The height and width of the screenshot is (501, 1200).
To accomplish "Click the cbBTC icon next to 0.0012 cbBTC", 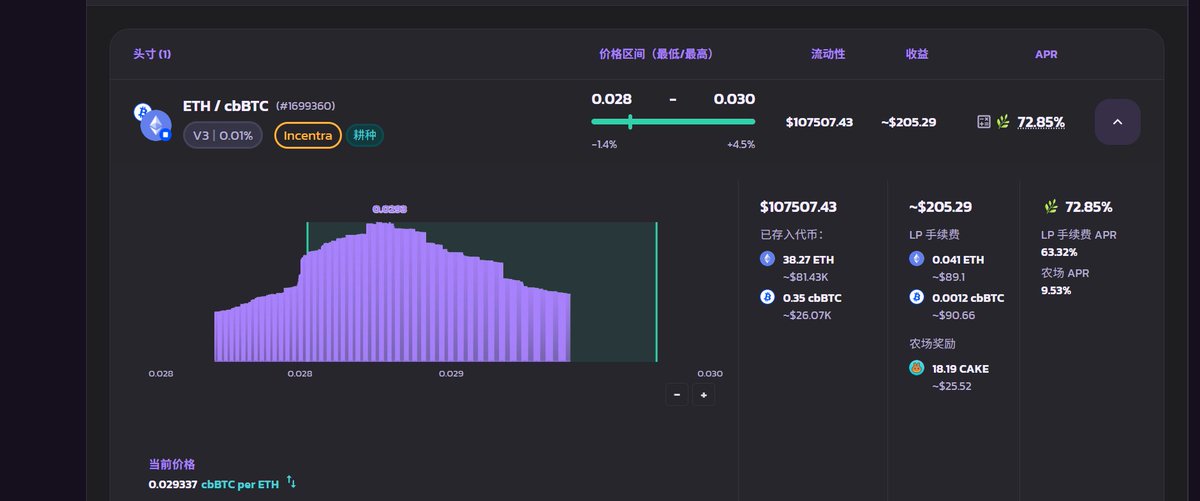I will click(x=916, y=297).
